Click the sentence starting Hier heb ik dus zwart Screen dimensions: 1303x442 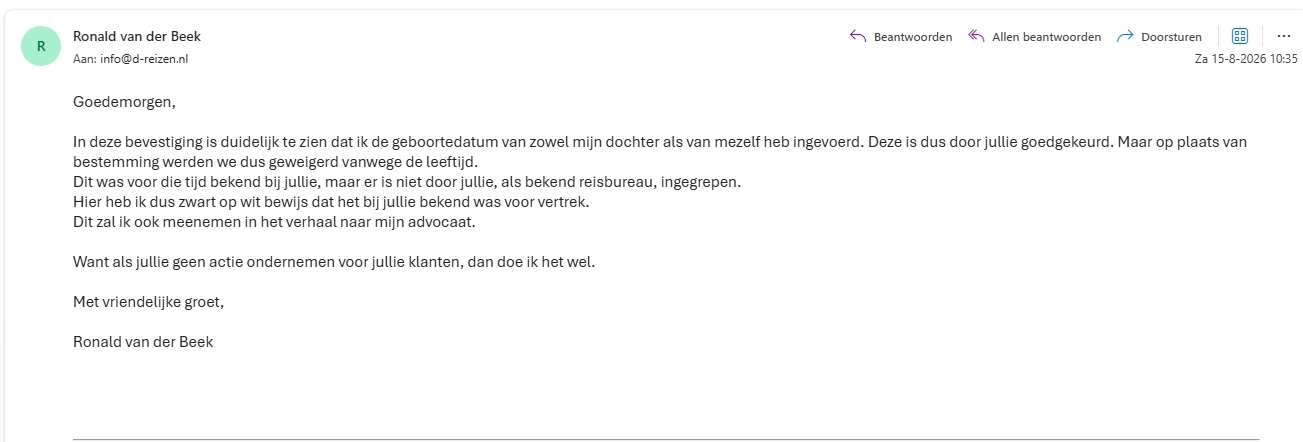(x=331, y=203)
